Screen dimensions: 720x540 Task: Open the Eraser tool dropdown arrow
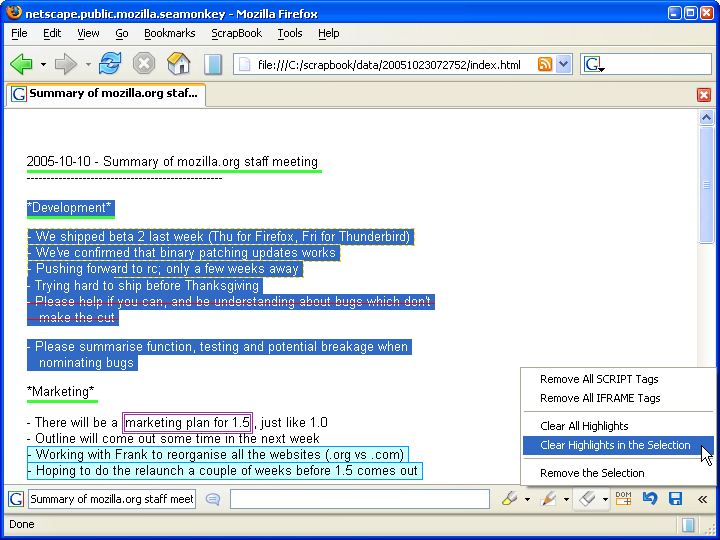click(605, 500)
